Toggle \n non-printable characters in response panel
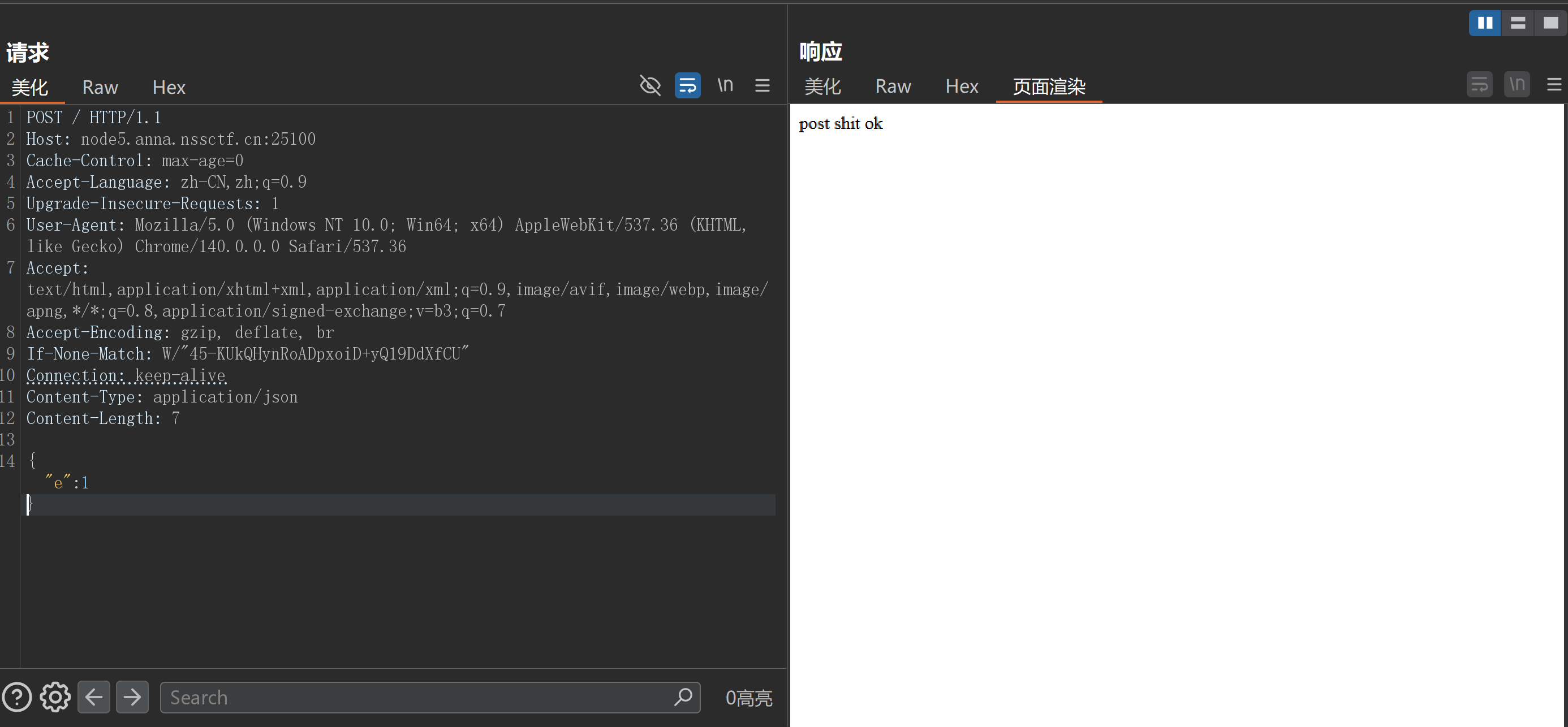 1517,85
